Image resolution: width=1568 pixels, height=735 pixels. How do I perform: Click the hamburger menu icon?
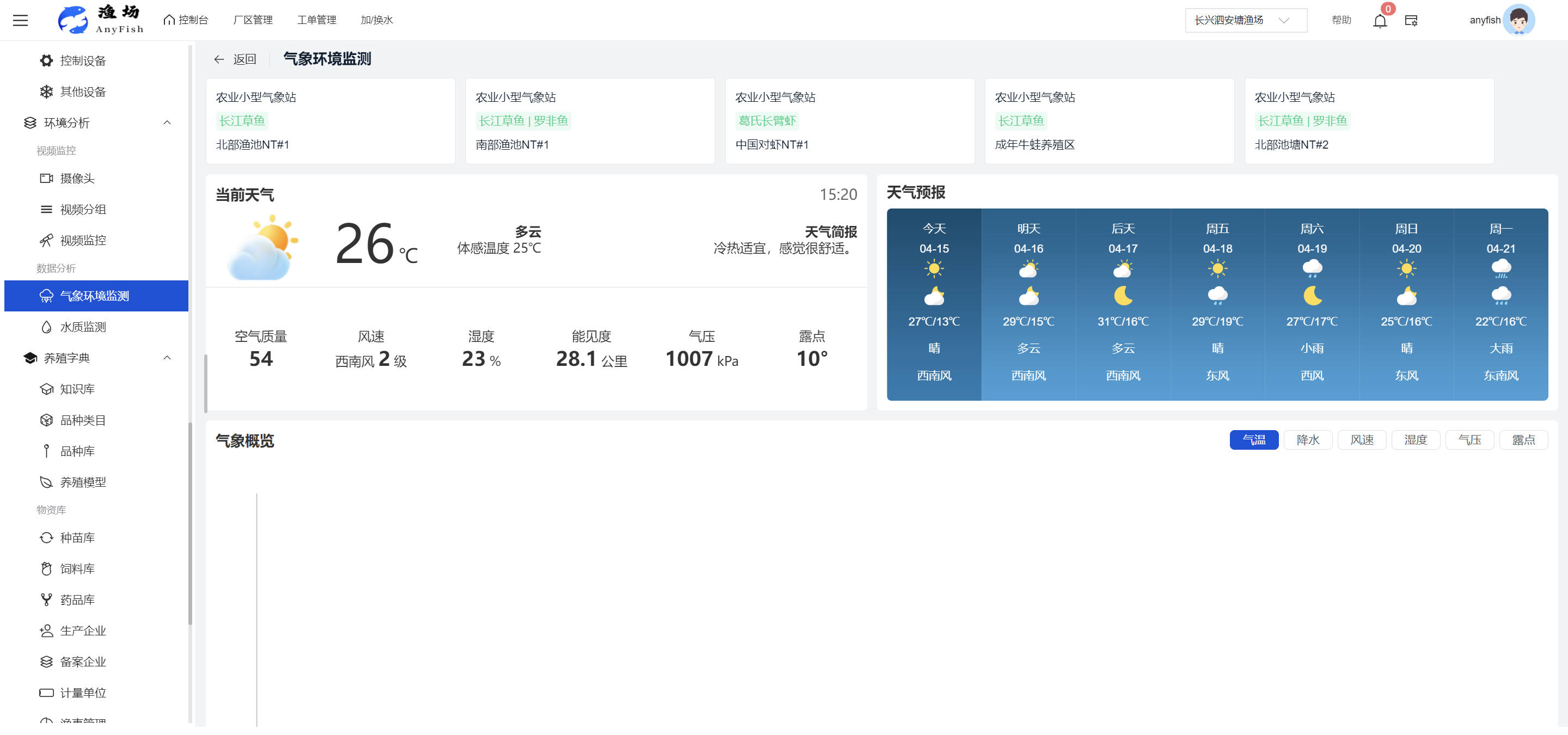(20, 20)
